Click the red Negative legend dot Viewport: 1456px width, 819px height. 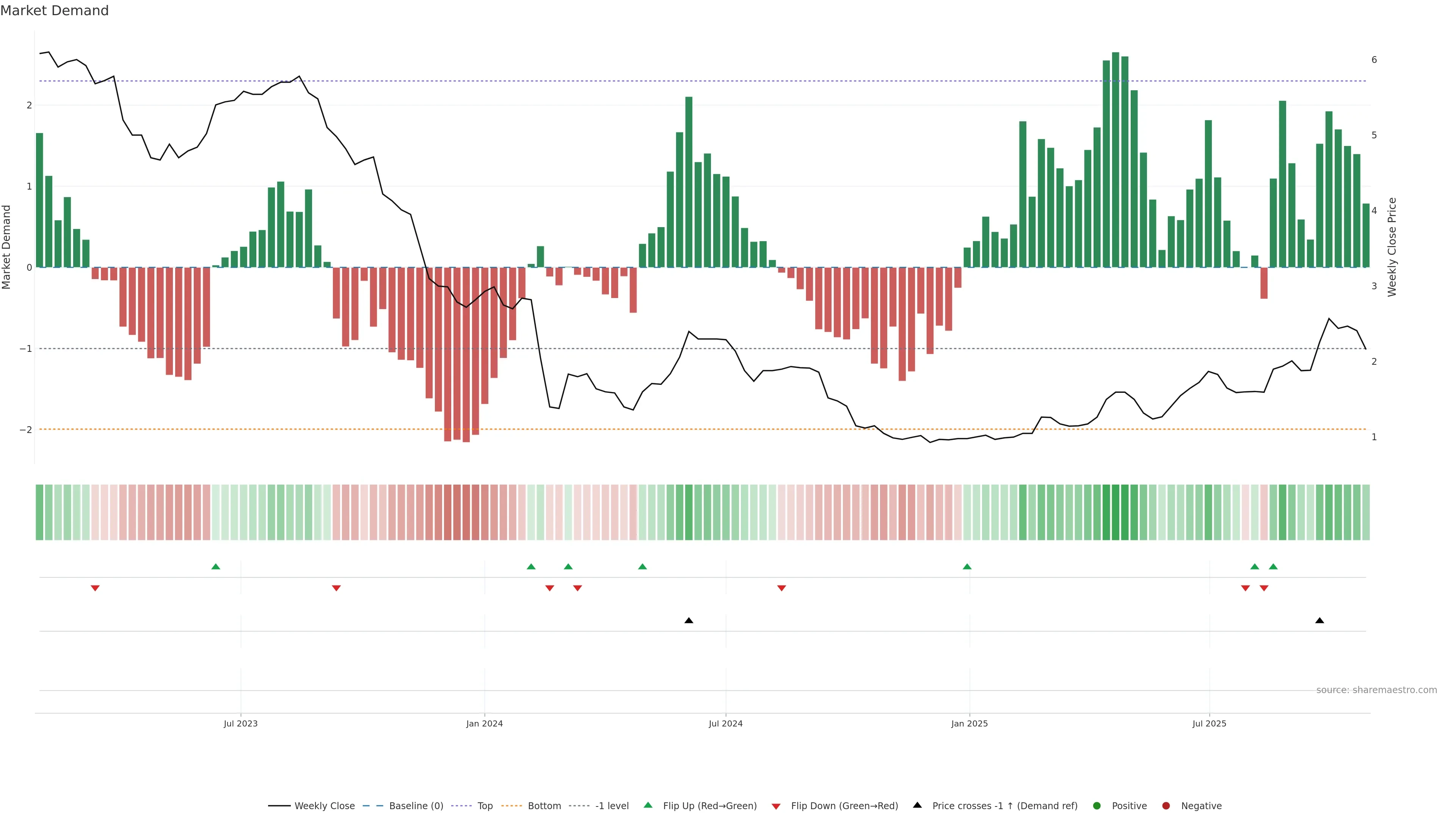[1166, 806]
